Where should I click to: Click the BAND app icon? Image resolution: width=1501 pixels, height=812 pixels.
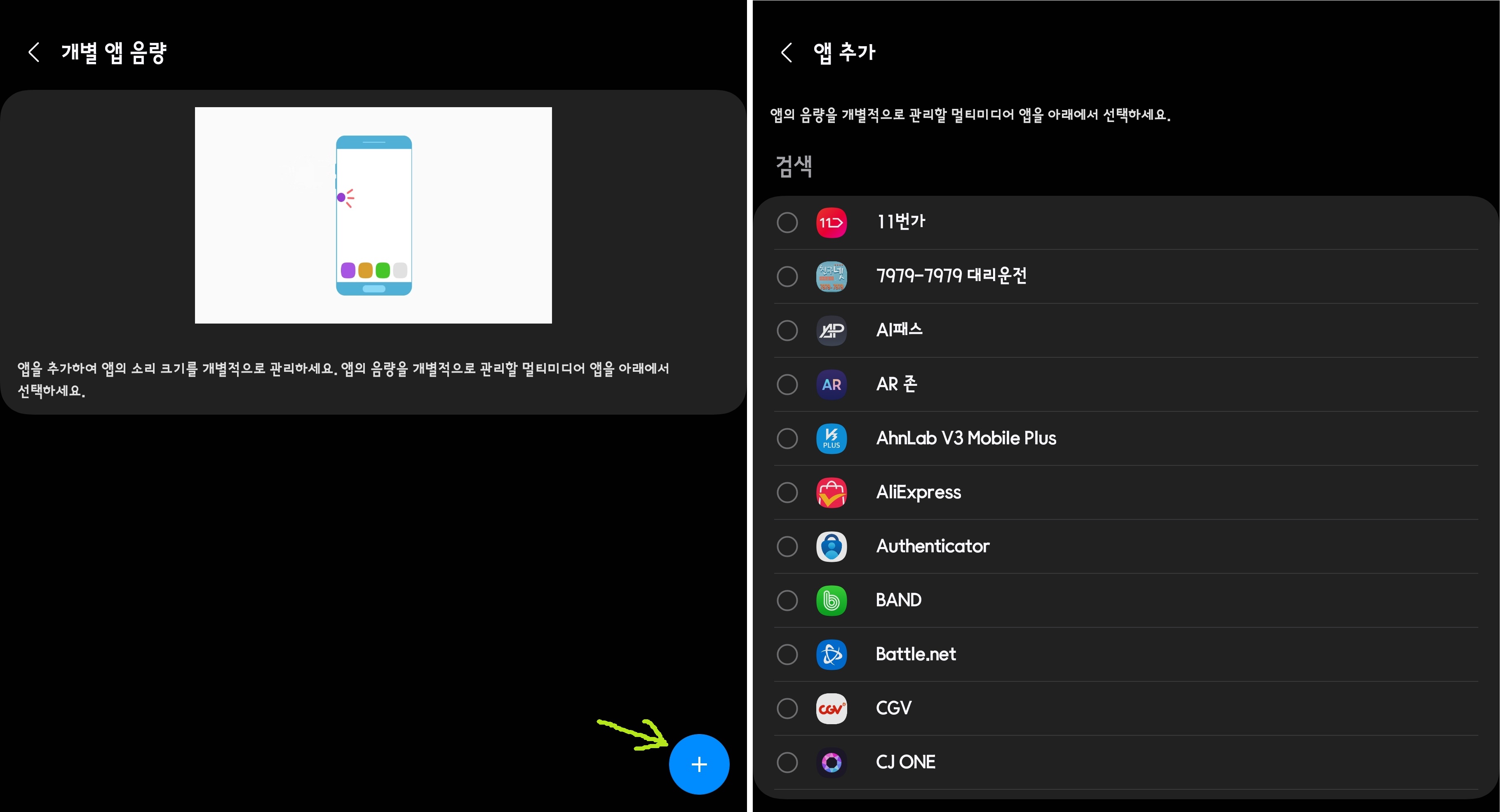[831, 601]
